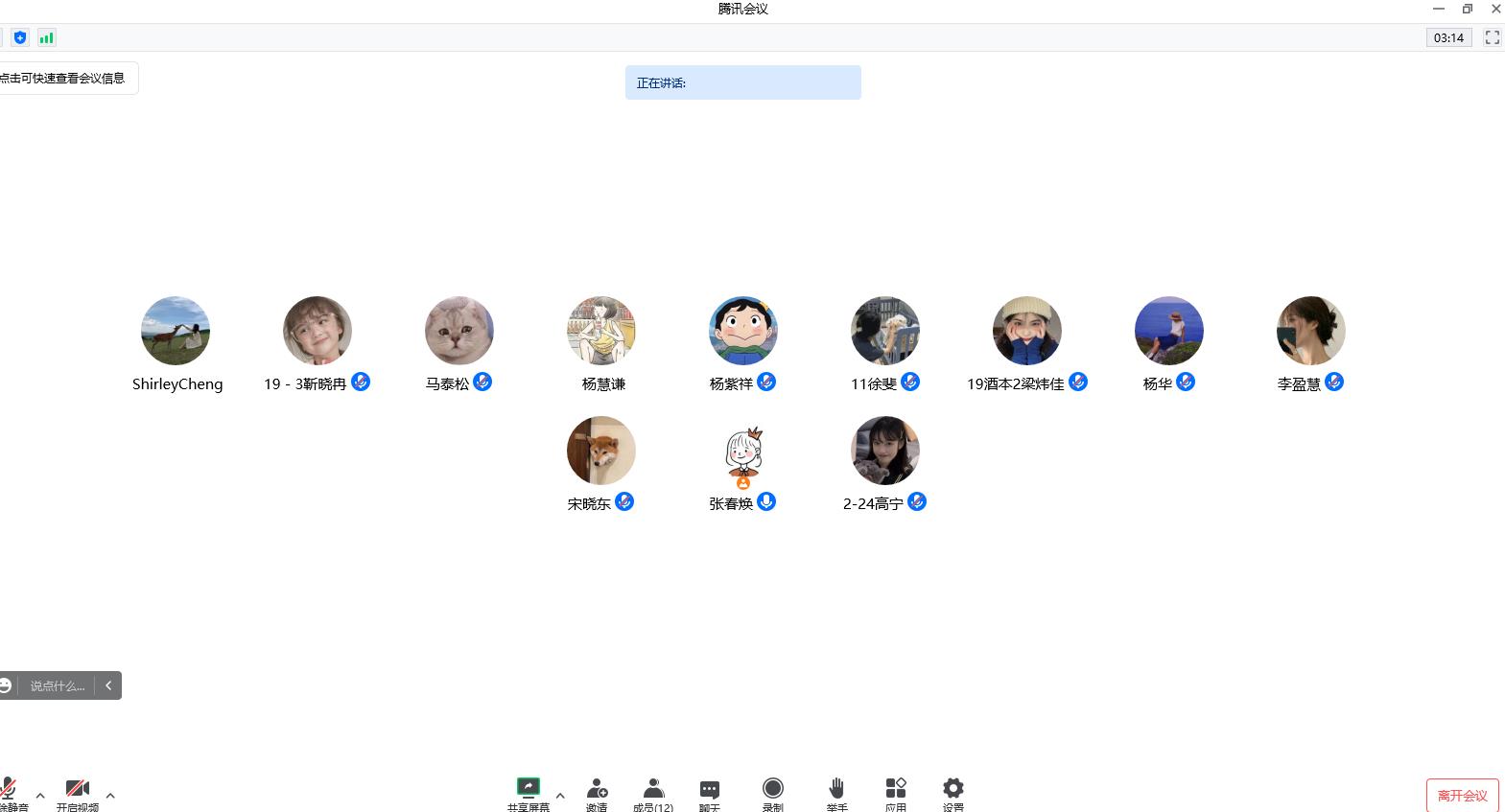
Task: Select the ShirleyCheng participant avatar
Action: (176, 331)
